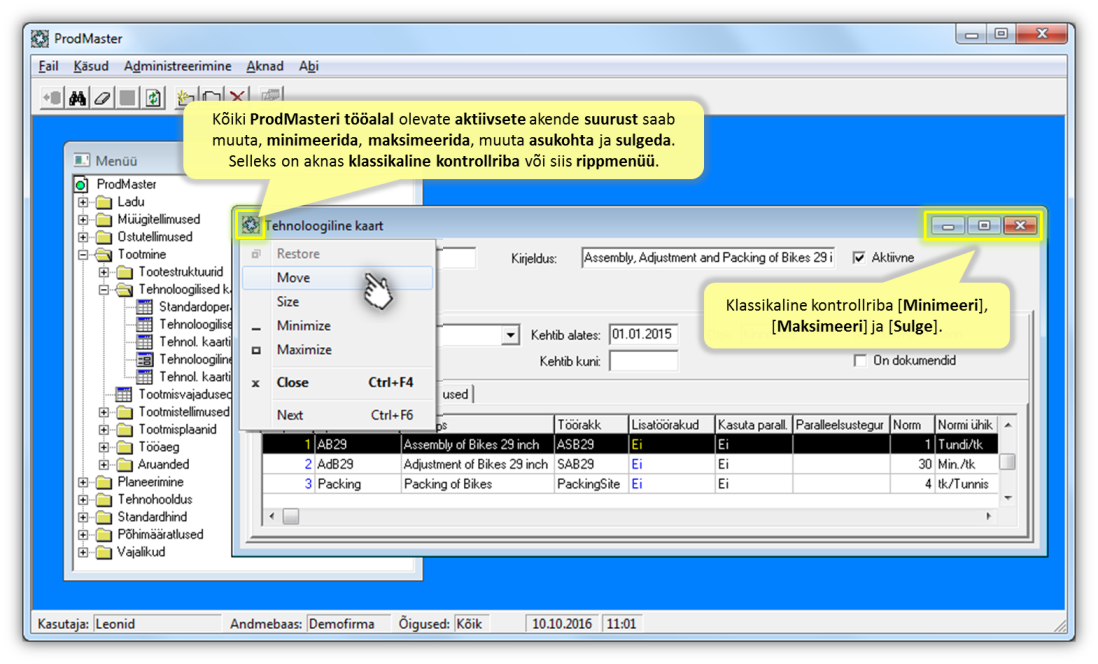Click the Kehtib alates date field
Image resolution: width=1098 pixels, height=664 pixels.
point(643,335)
